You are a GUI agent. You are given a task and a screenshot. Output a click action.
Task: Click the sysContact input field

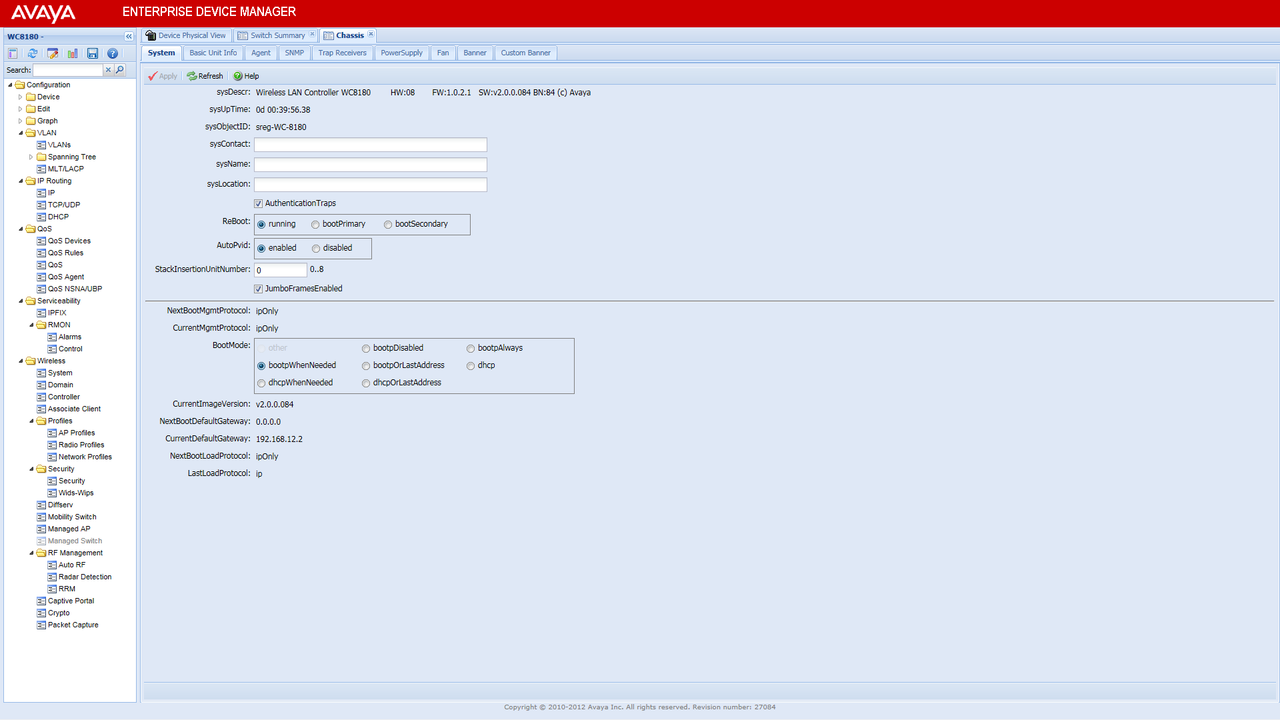tap(370, 145)
